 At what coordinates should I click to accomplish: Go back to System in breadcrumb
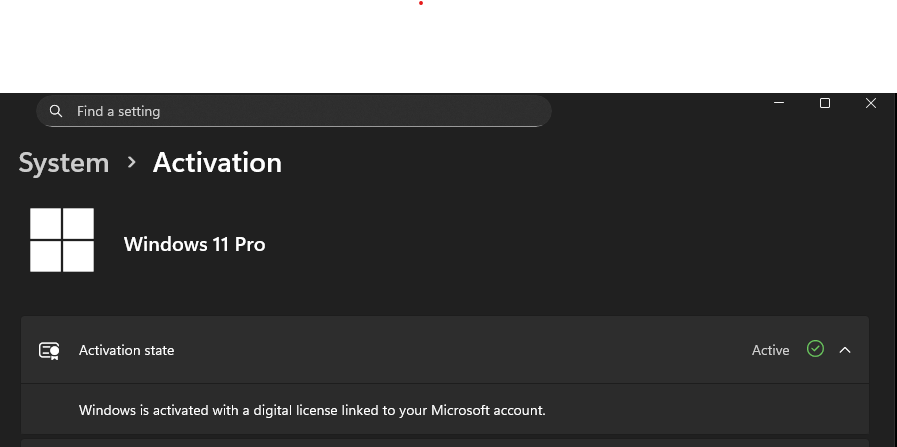(x=64, y=163)
